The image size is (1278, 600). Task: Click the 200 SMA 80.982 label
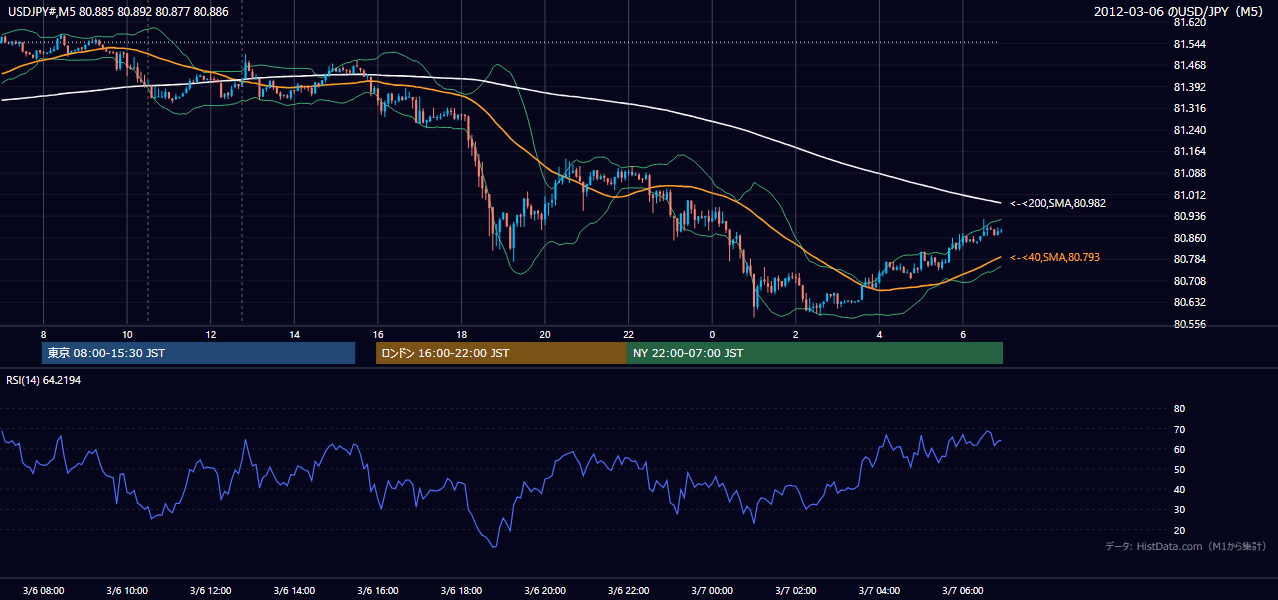(1058, 203)
